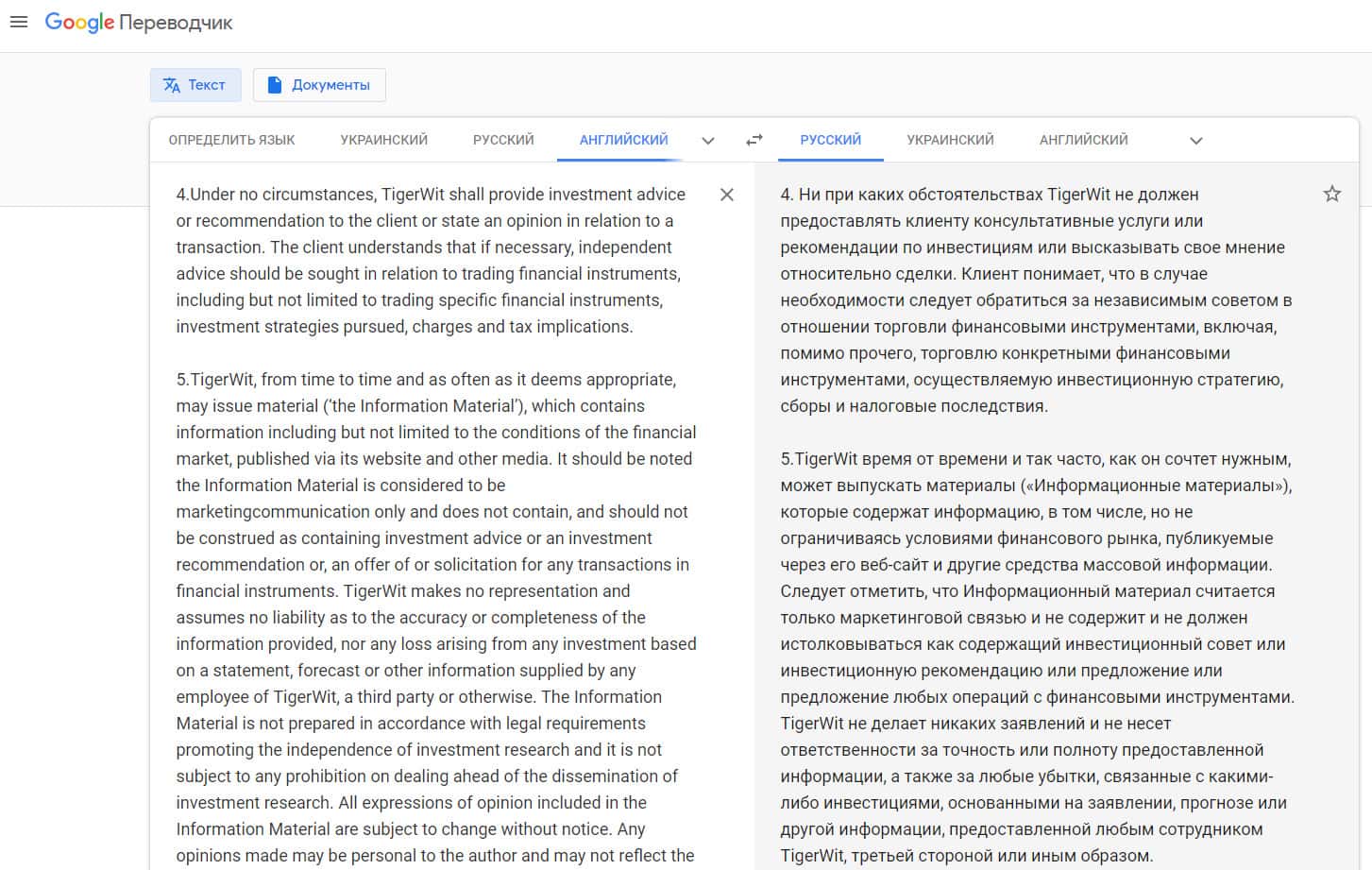Select the Текст translation mode
Image resolution: width=1372 pixels, height=870 pixels.
click(x=195, y=85)
